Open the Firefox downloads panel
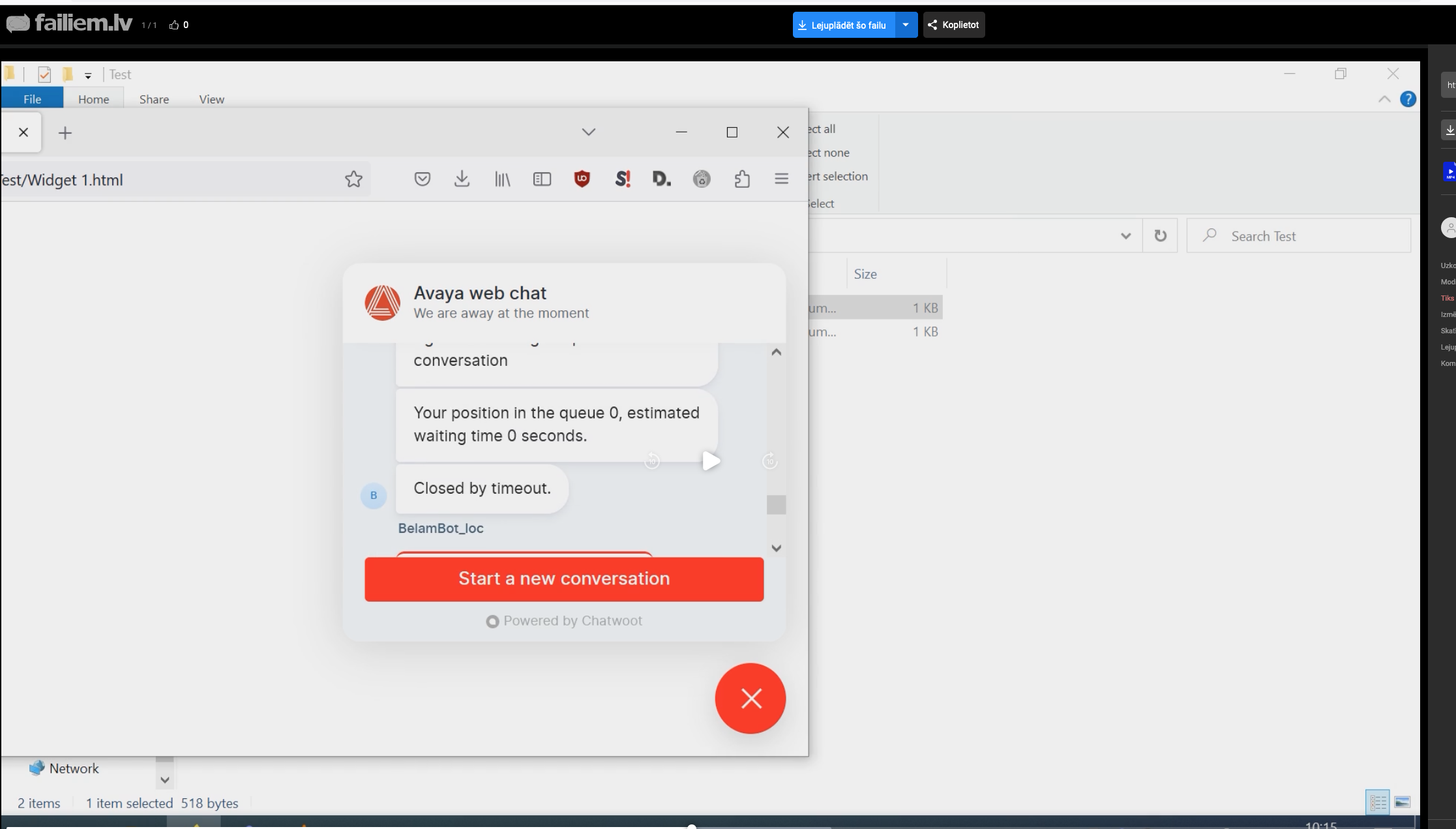 pos(462,179)
